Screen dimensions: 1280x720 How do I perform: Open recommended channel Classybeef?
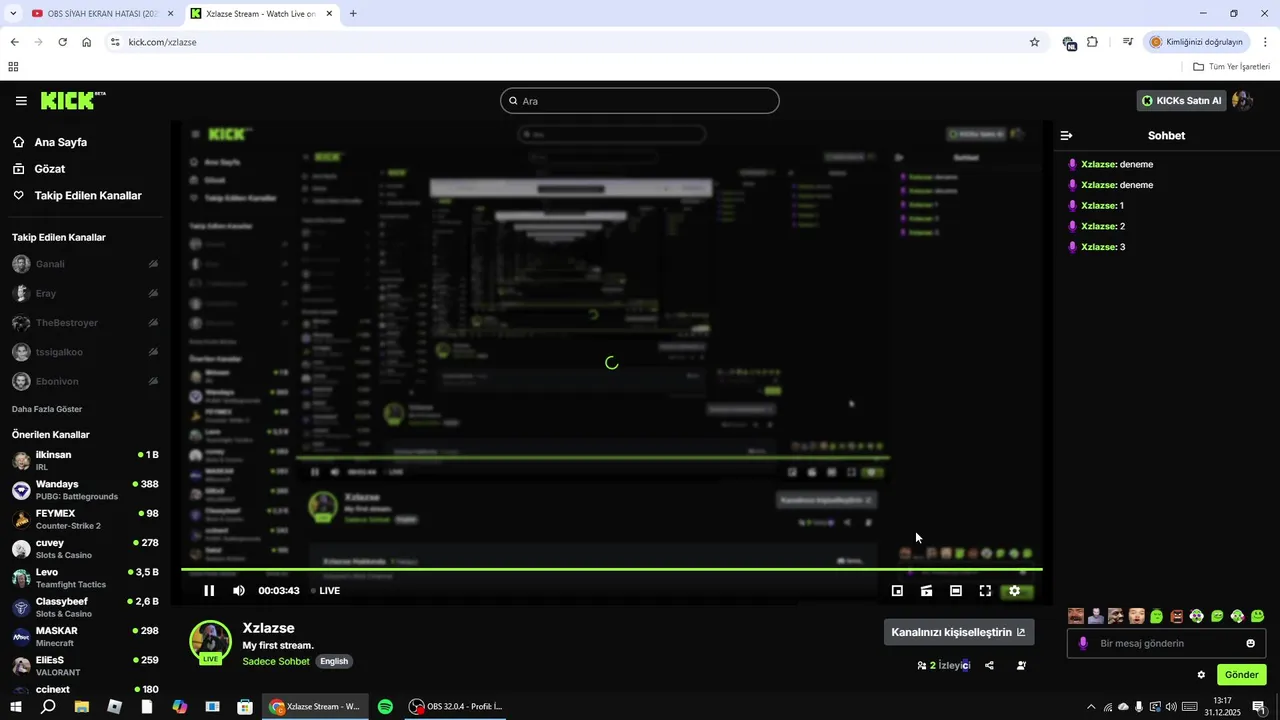coord(85,607)
